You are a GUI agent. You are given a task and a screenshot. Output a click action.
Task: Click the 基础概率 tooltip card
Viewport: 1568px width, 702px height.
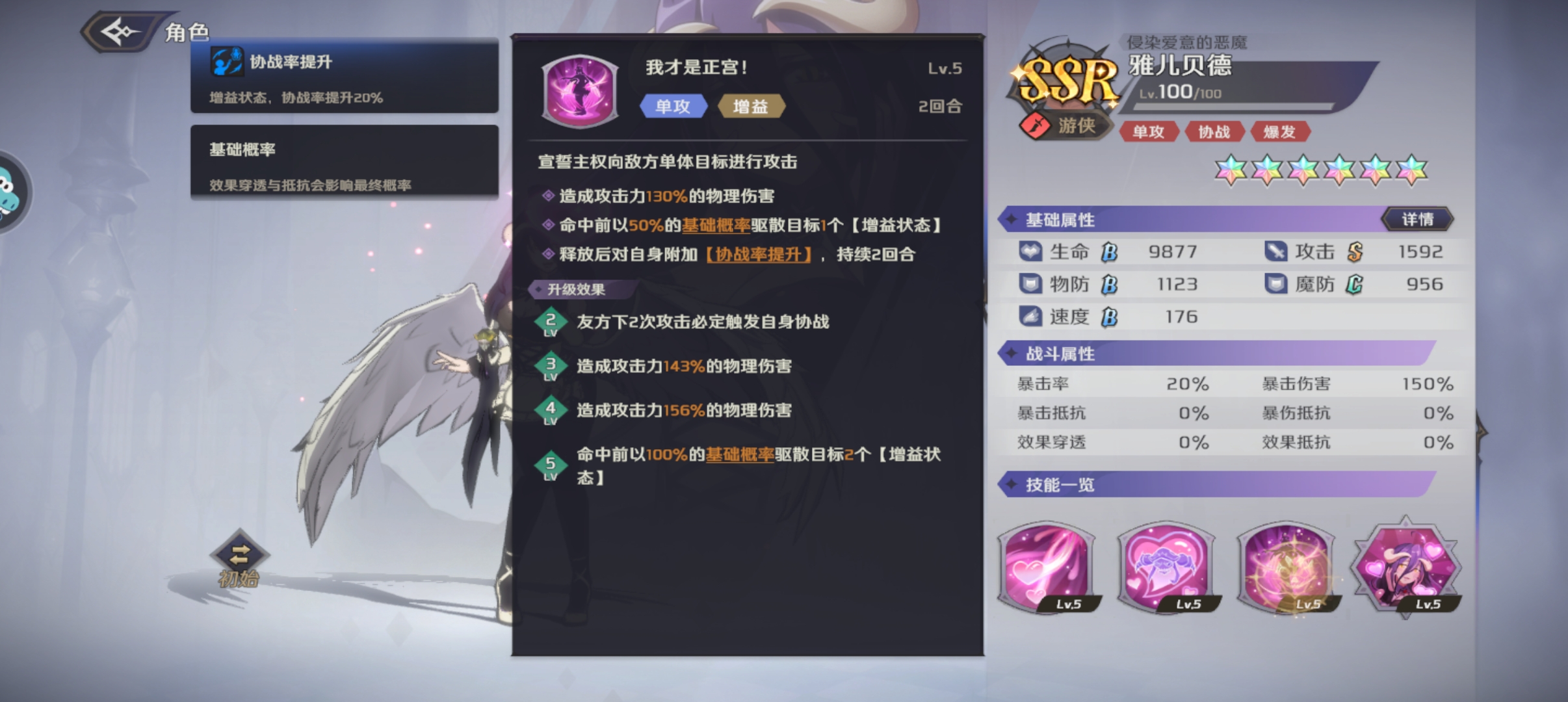pos(345,161)
